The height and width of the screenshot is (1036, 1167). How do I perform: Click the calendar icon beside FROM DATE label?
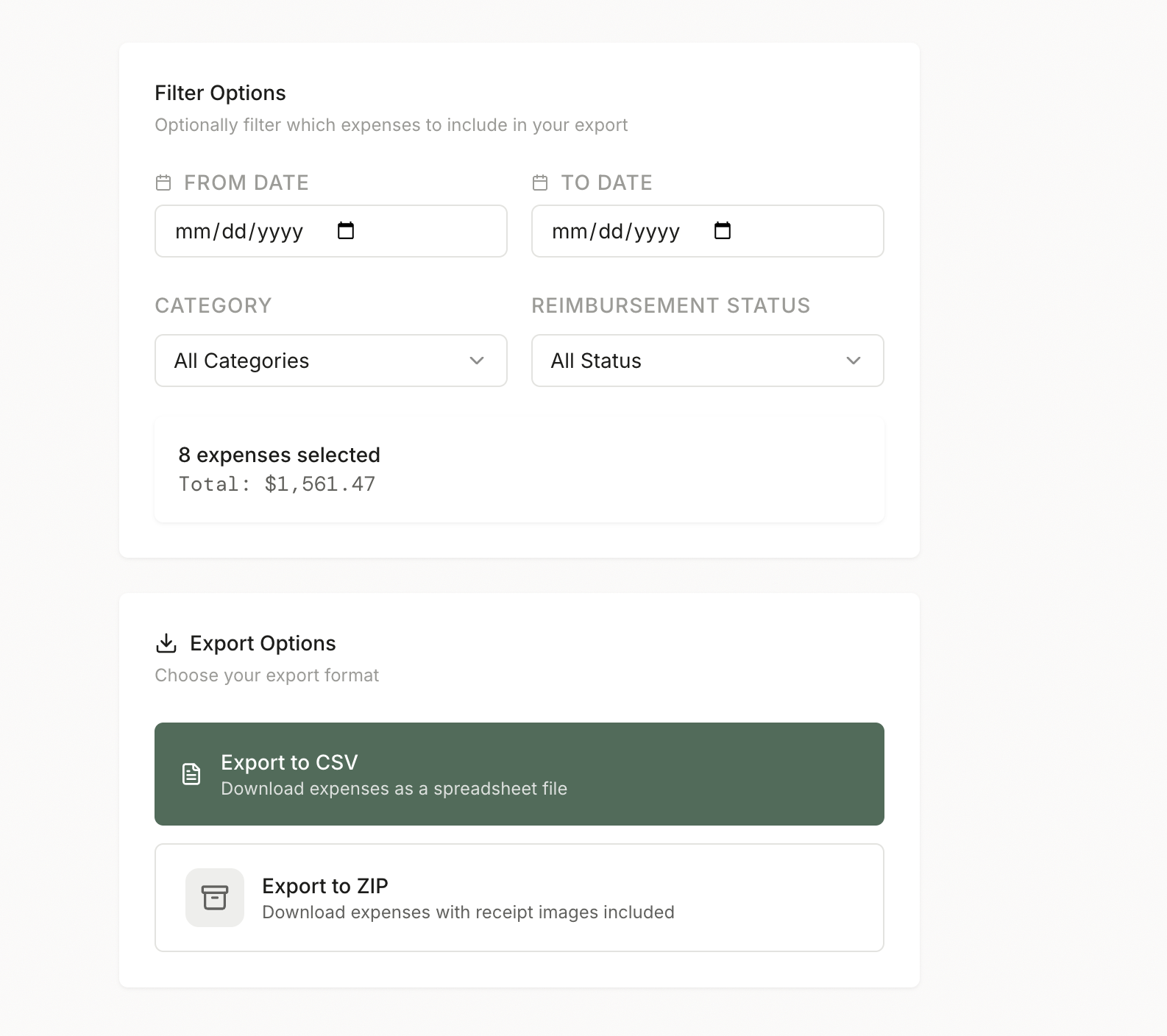click(x=163, y=182)
